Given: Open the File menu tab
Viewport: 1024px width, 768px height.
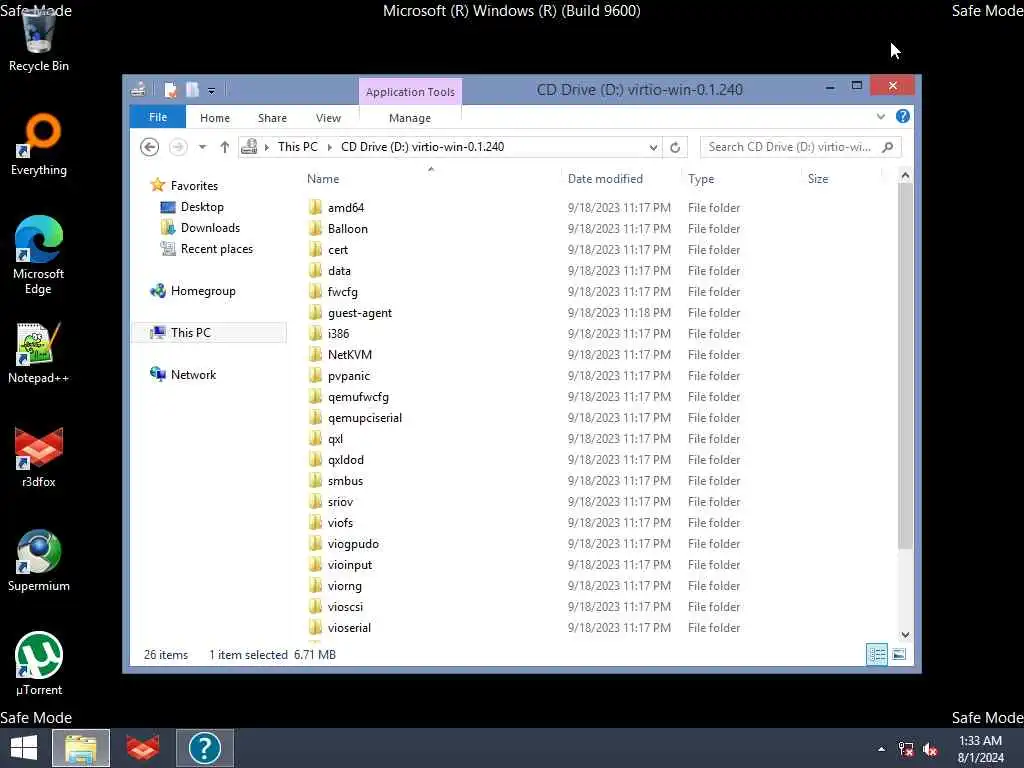Looking at the screenshot, I should (x=157, y=118).
